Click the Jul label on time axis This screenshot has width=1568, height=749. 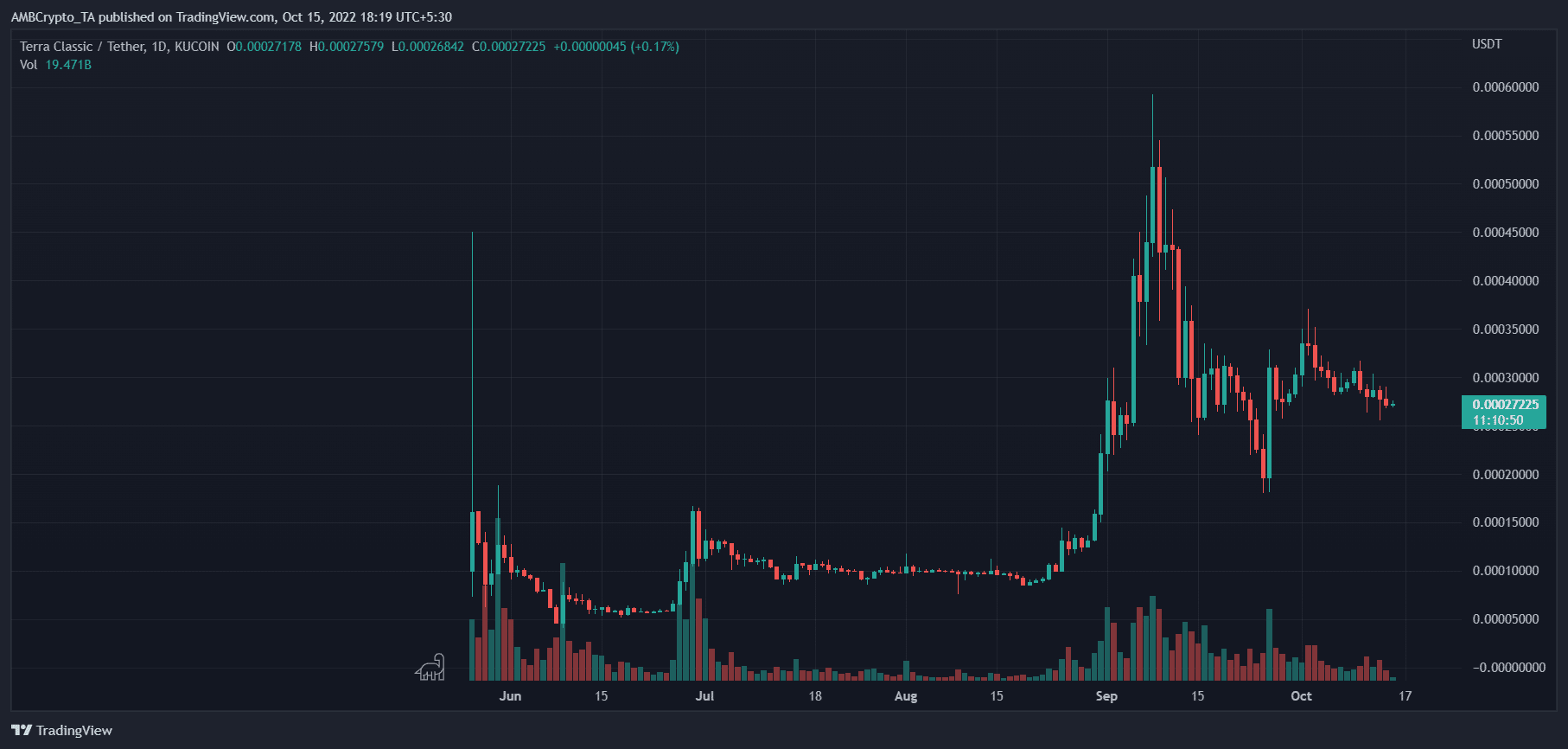tap(704, 696)
